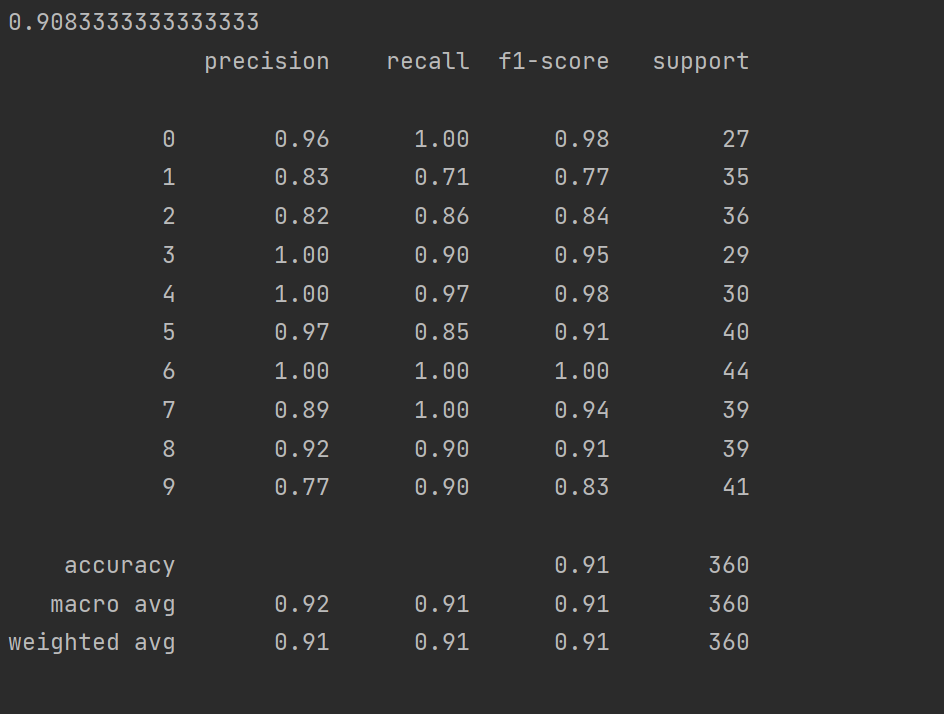Screen dimensions: 944x714
Task: Select support value 30 for class 4
Action: [x=736, y=294]
